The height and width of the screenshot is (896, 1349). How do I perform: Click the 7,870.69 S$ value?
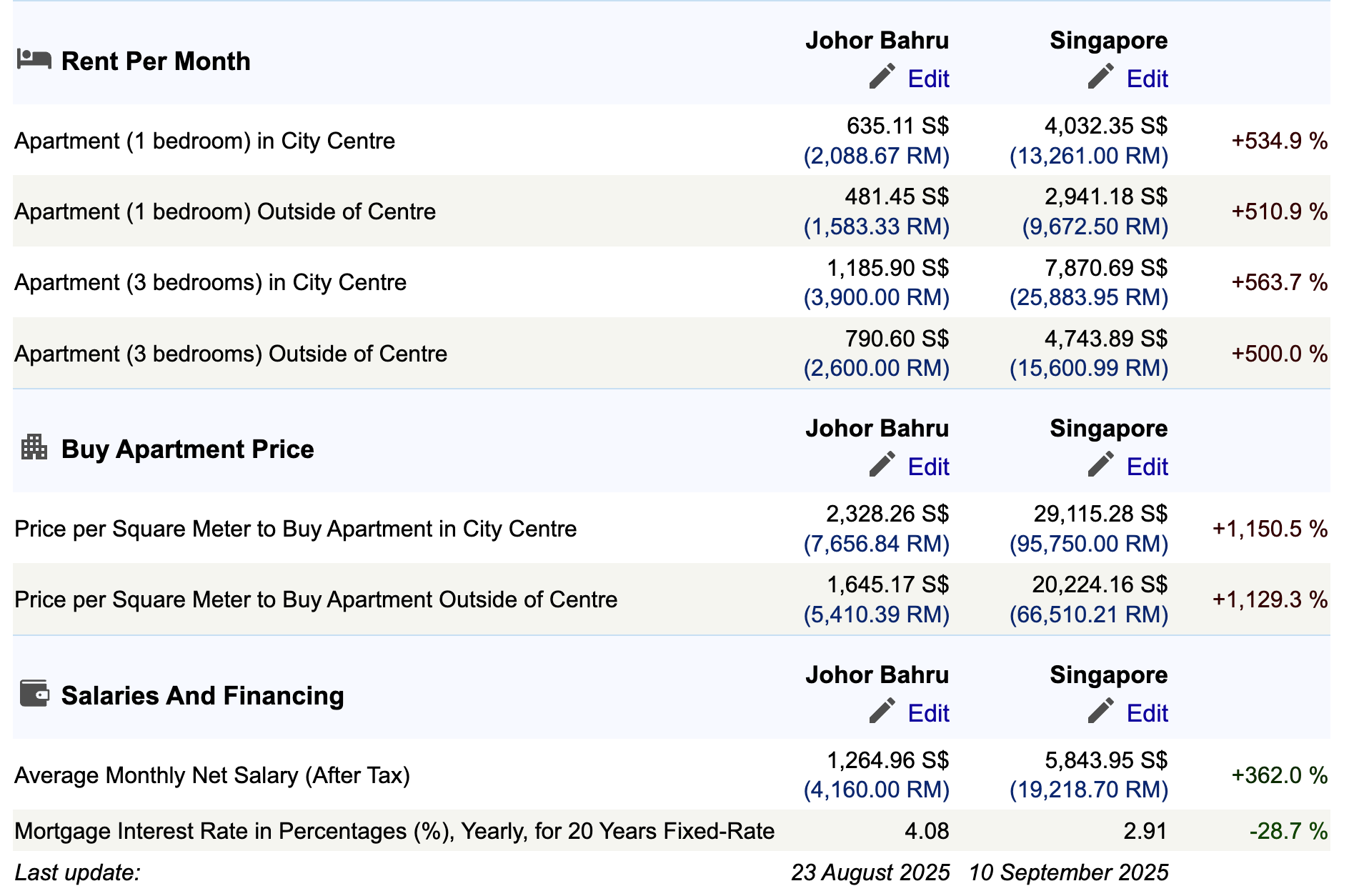1106,268
